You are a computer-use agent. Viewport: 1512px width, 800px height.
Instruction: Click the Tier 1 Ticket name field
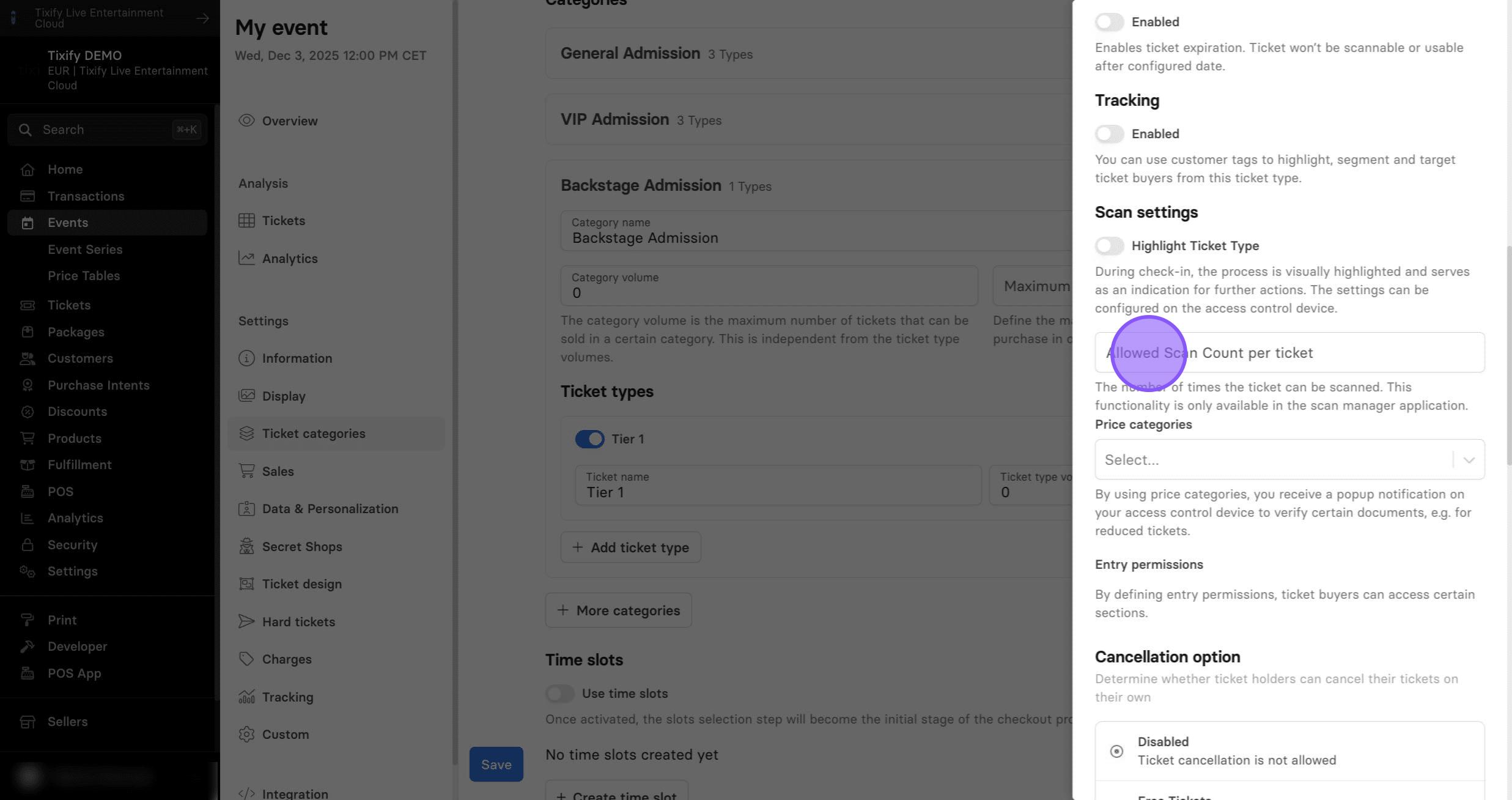click(778, 485)
